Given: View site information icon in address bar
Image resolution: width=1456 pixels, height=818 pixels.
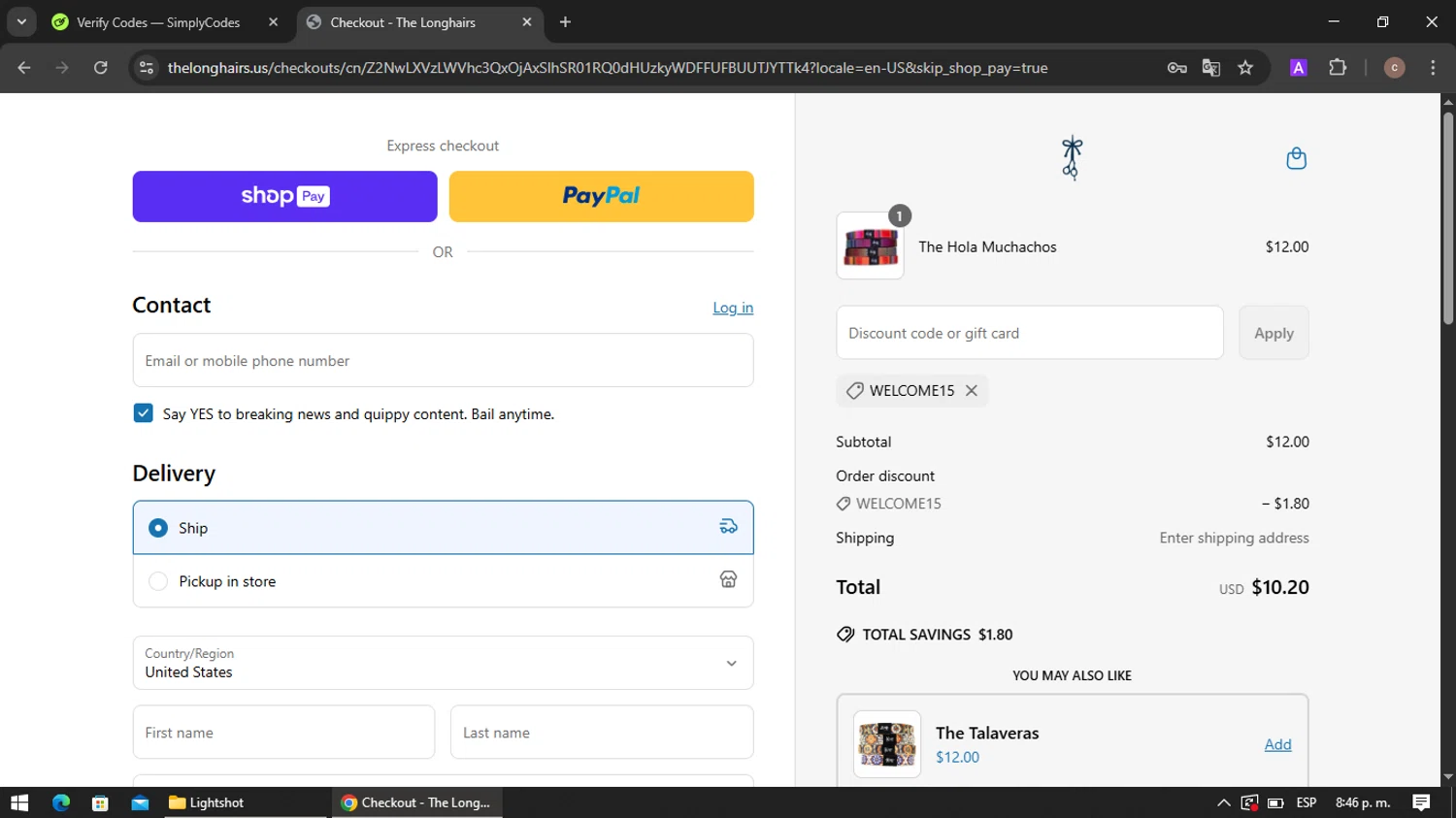Looking at the screenshot, I should 147,68.
